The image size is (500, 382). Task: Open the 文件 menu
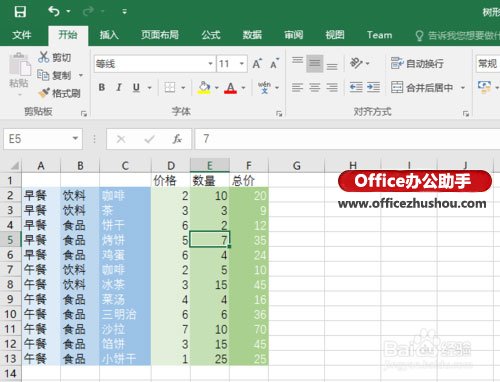[x=22, y=35]
